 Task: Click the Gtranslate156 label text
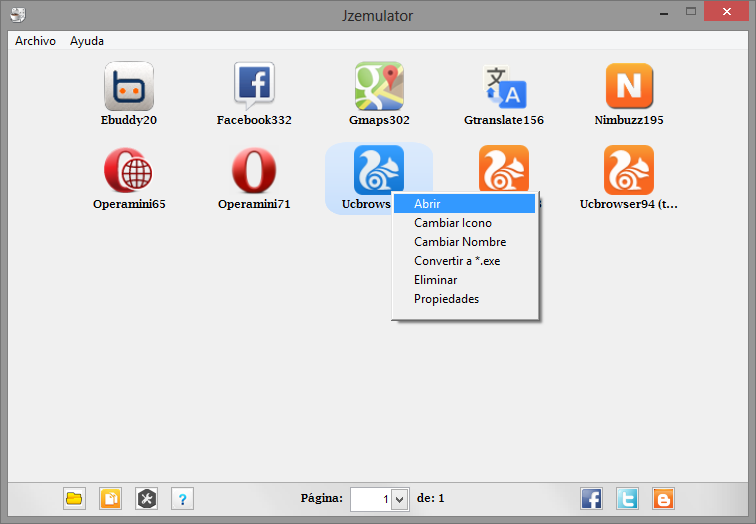click(504, 120)
